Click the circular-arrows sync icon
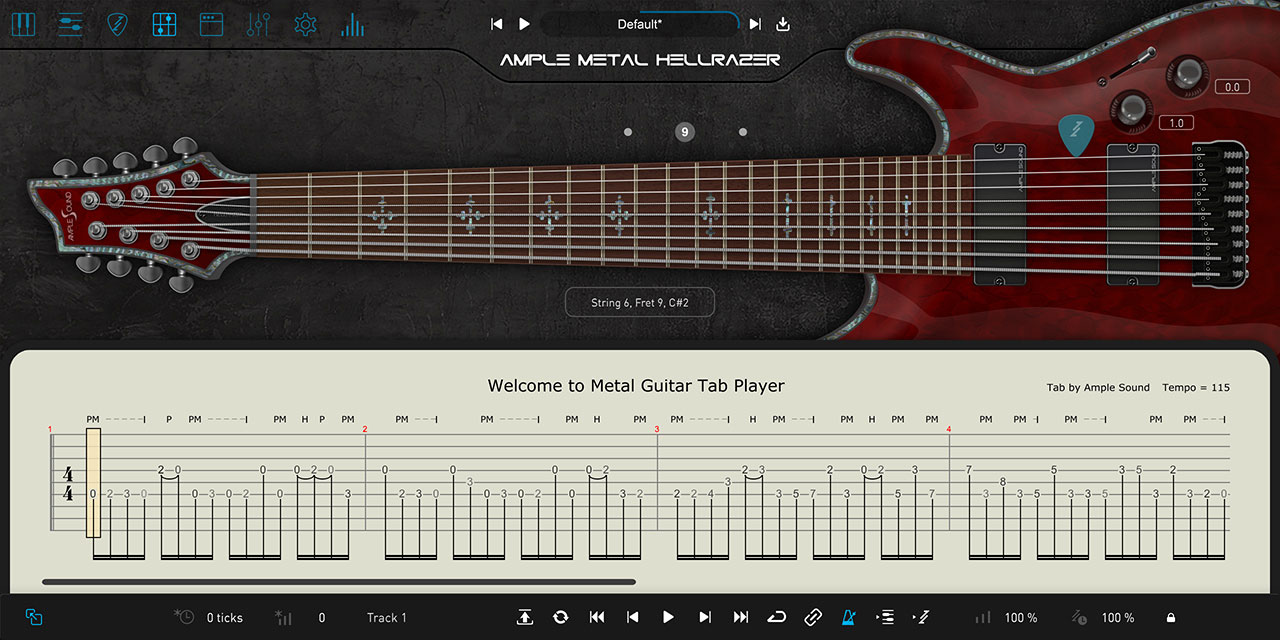1280x640 pixels. 561,618
